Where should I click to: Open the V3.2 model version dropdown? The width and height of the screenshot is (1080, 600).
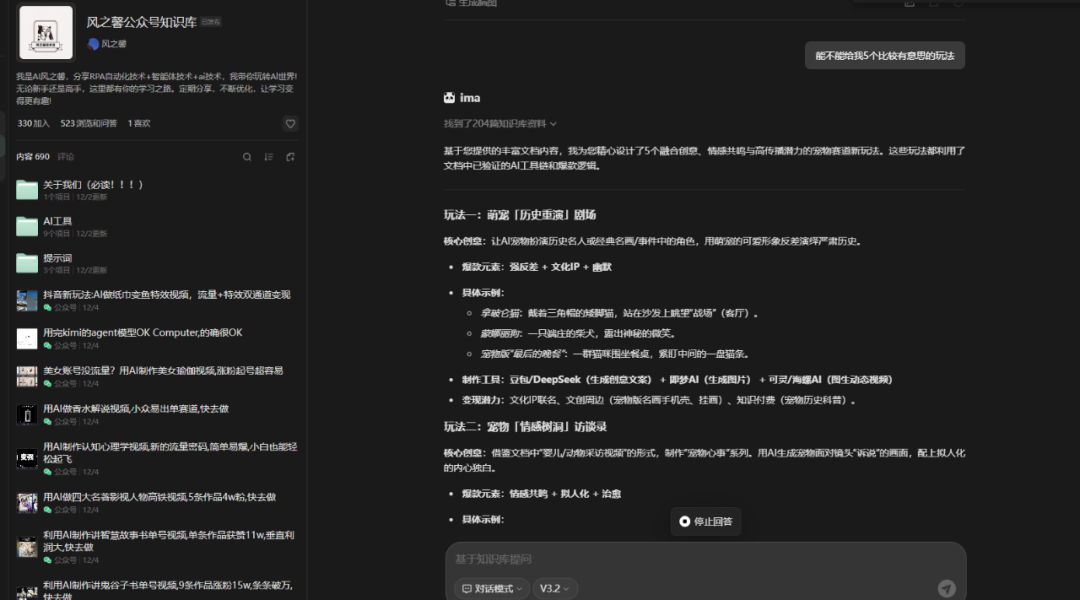tap(554, 588)
